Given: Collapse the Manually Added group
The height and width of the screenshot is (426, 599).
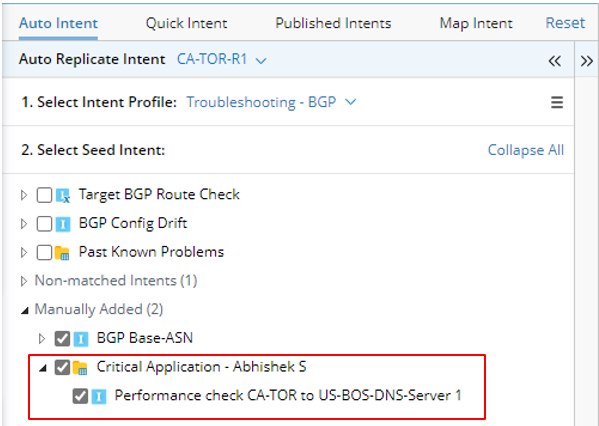Looking at the screenshot, I should point(24,310).
